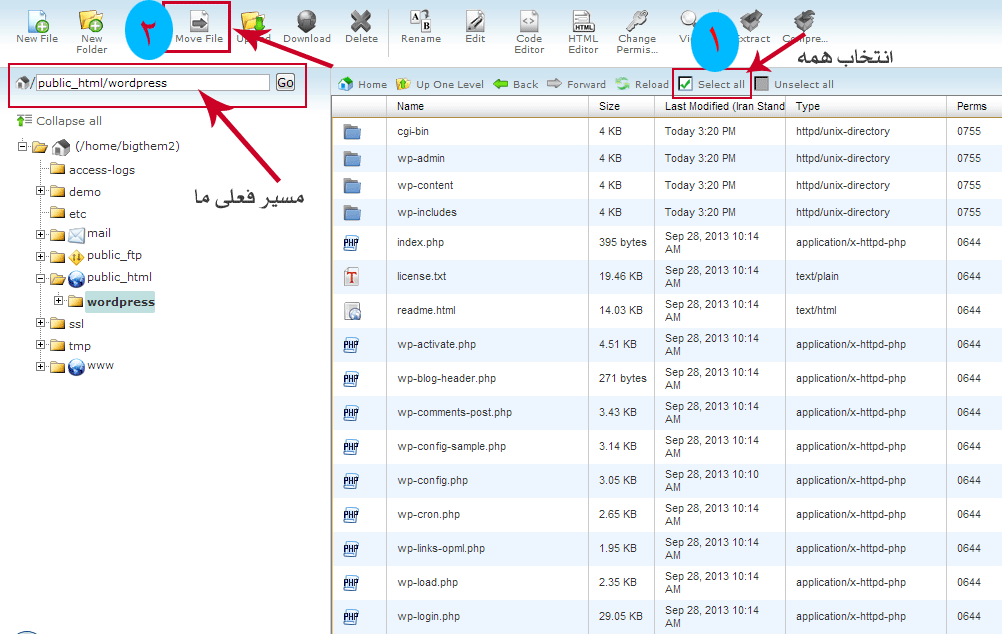Screen dimensions: 1002x634
Task: Click the folder icon for wp-admin
Action: [352, 158]
